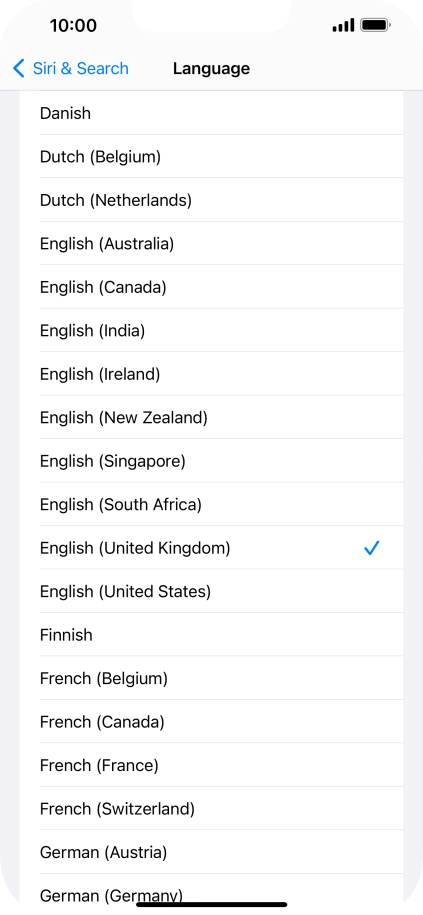Image resolution: width=423 pixels, height=915 pixels.
Task: Select English (Ireland) language
Action: coord(211,374)
